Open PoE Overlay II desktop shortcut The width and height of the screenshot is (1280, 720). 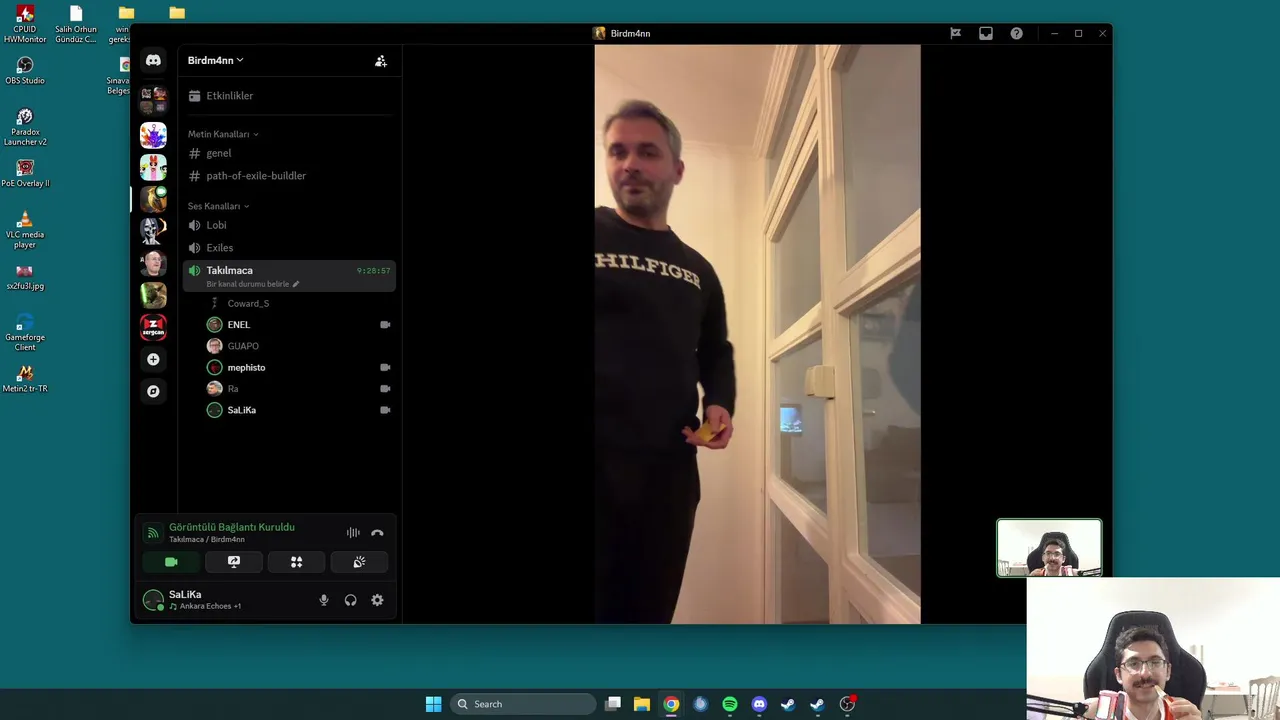click(x=25, y=174)
